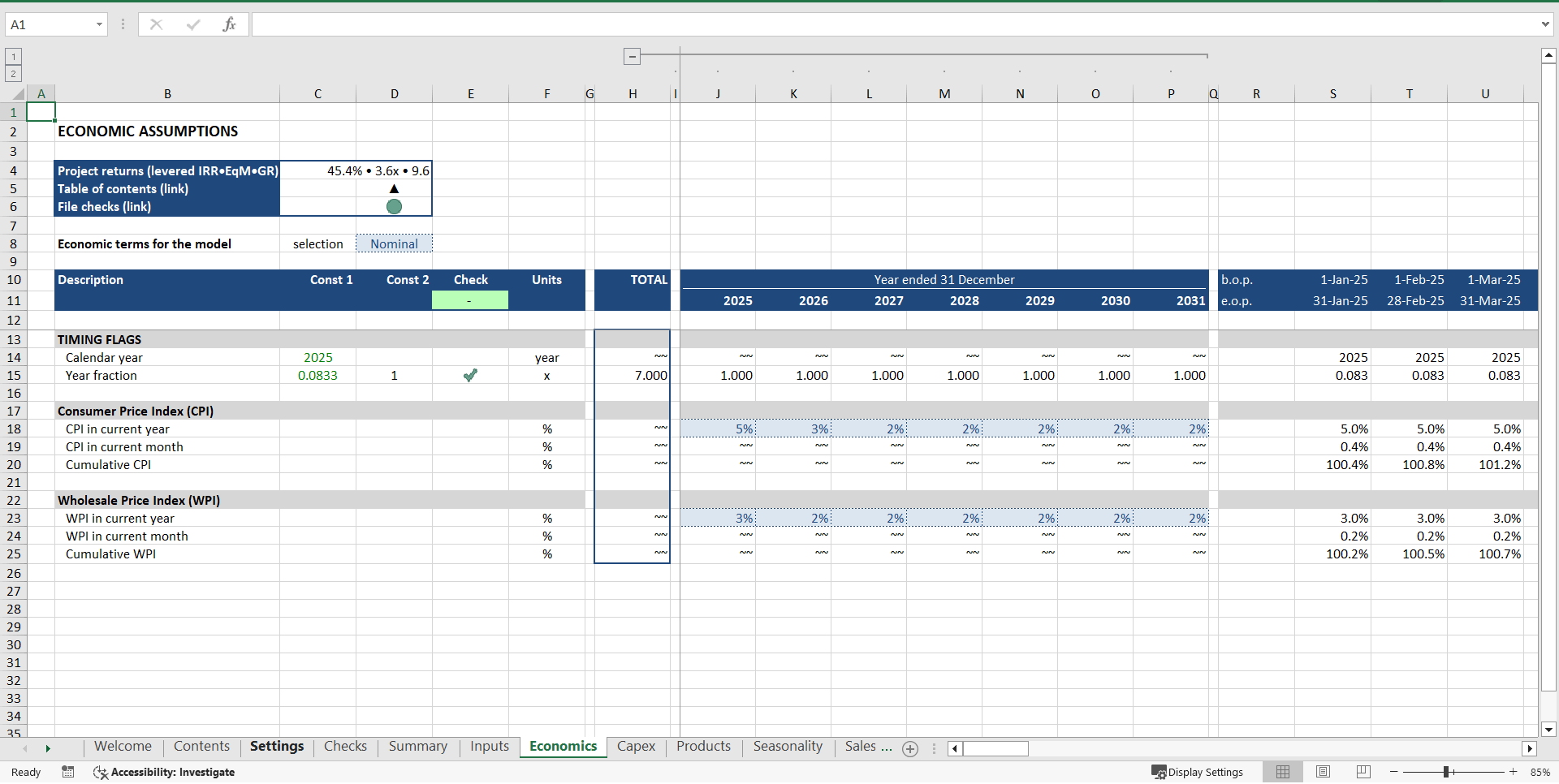
Task: Select column B header
Action: pyautogui.click(x=167, y=94)
